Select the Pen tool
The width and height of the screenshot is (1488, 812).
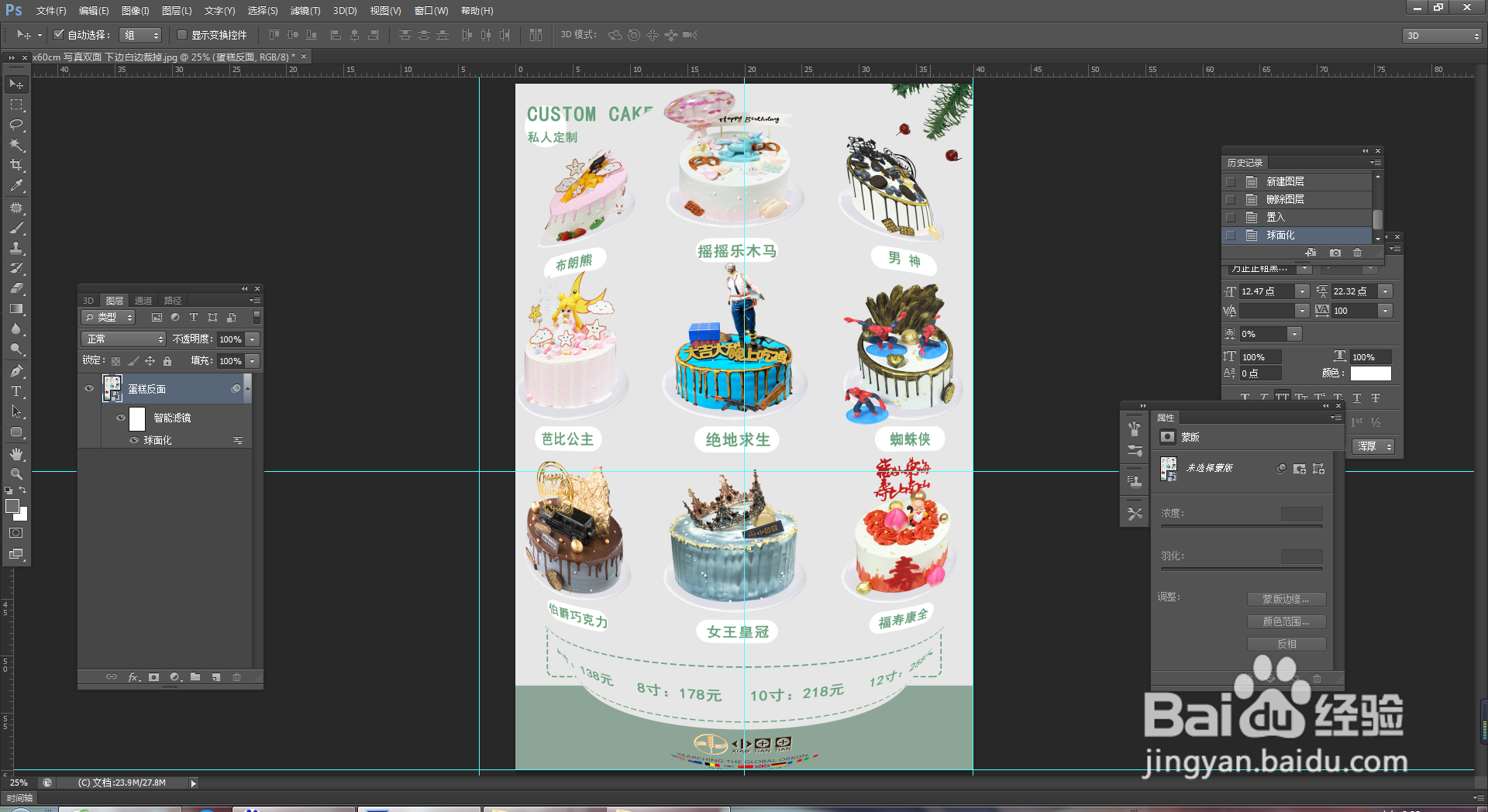pos(16,371)
